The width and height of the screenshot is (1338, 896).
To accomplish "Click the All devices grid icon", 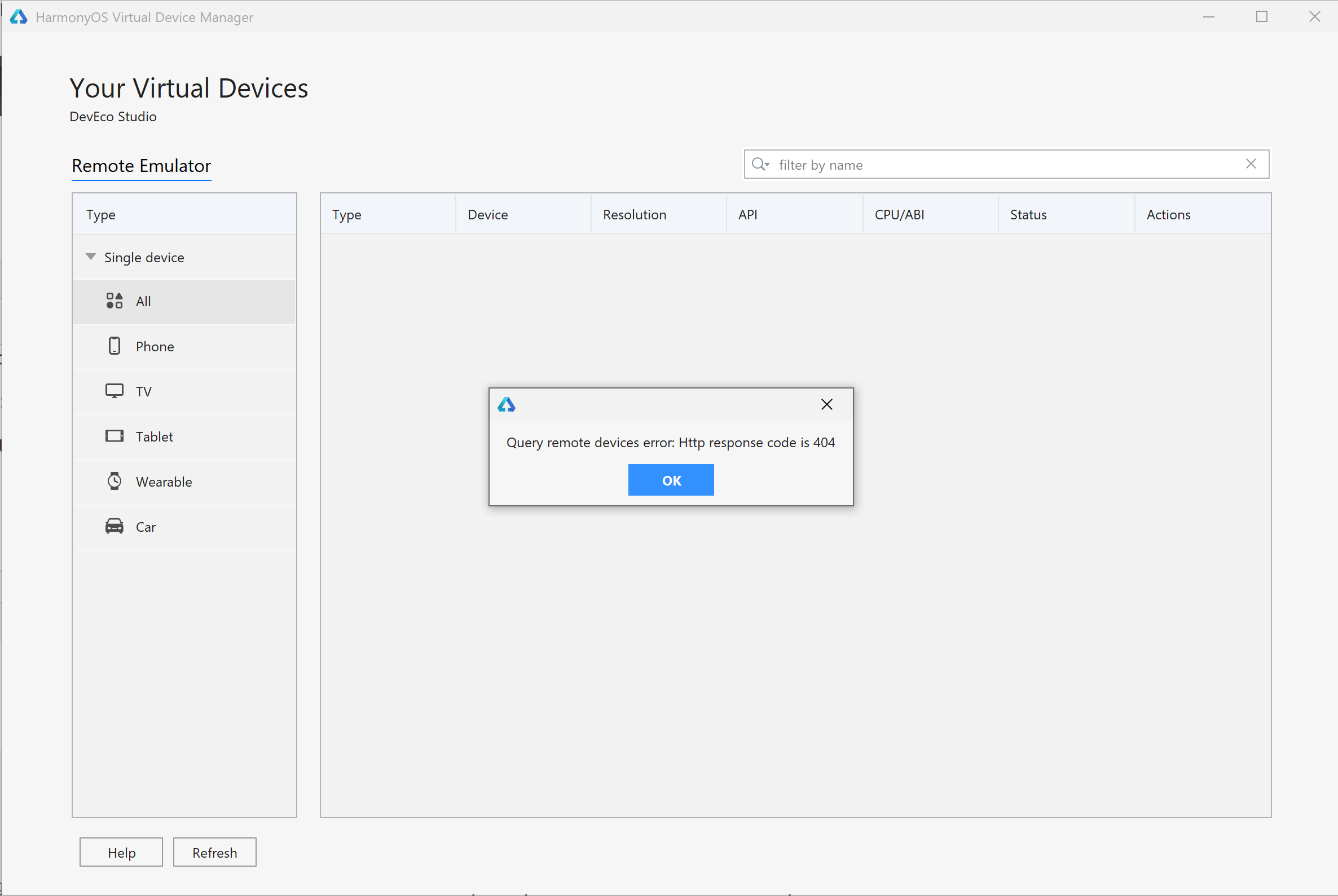I will [x=115, y=301].
